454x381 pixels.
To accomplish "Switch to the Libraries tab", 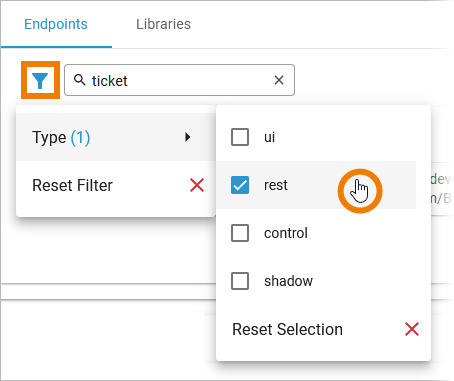I will click(163, 24).
